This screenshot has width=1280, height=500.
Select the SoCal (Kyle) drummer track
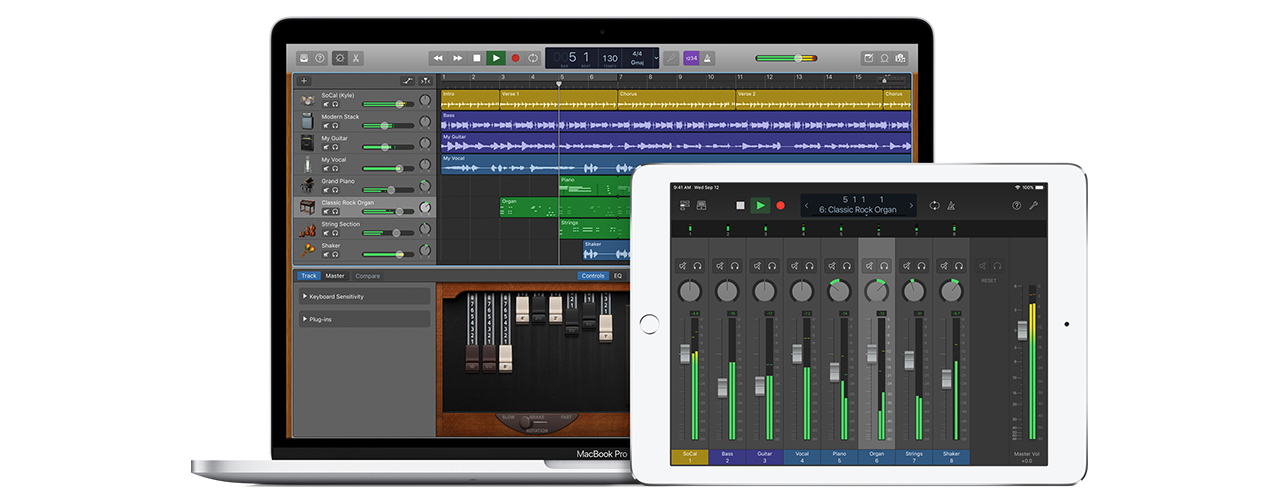pos(366,100)
